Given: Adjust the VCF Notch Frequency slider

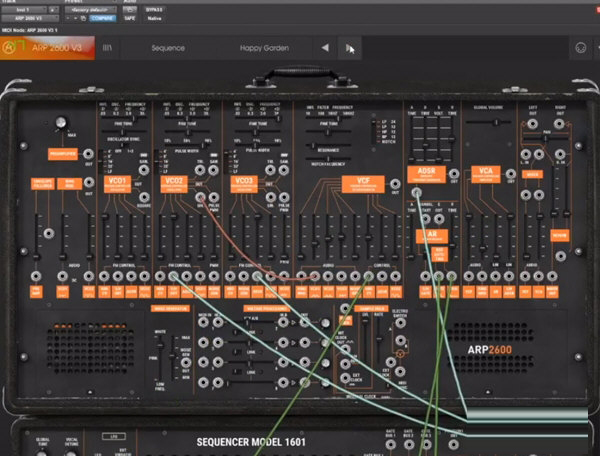Looking at the screenshot, I should coord(328,159).
